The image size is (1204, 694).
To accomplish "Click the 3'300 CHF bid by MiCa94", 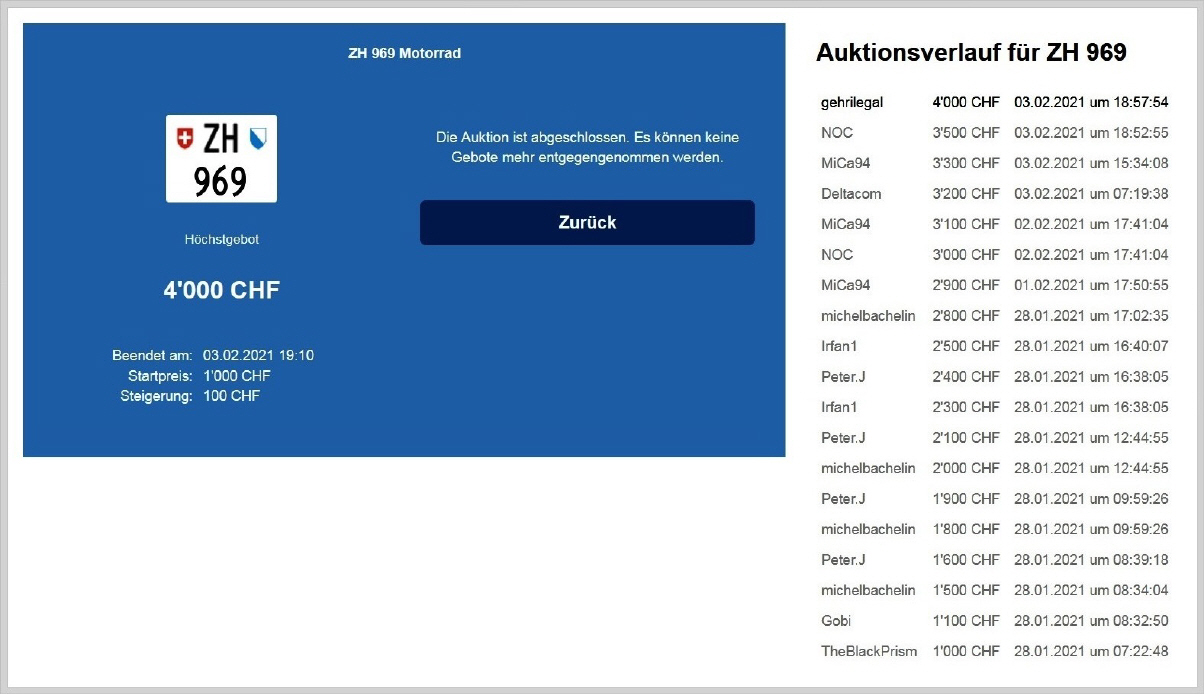I will (965, 163).
